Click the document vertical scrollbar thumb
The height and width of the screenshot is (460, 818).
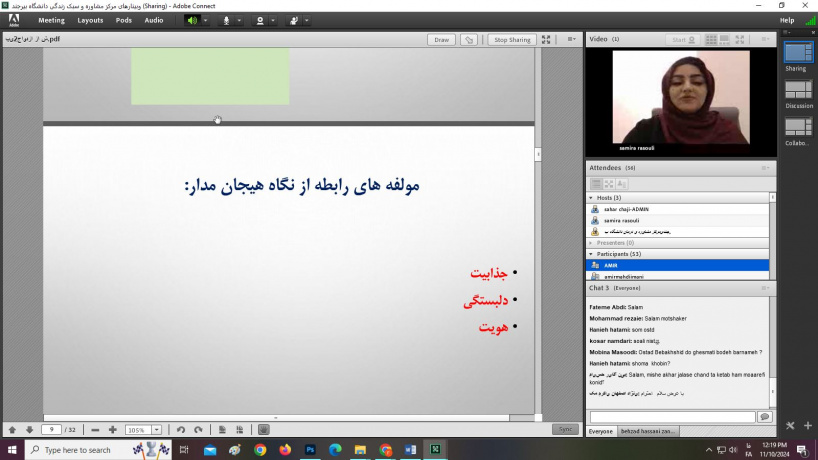point(538,154)
